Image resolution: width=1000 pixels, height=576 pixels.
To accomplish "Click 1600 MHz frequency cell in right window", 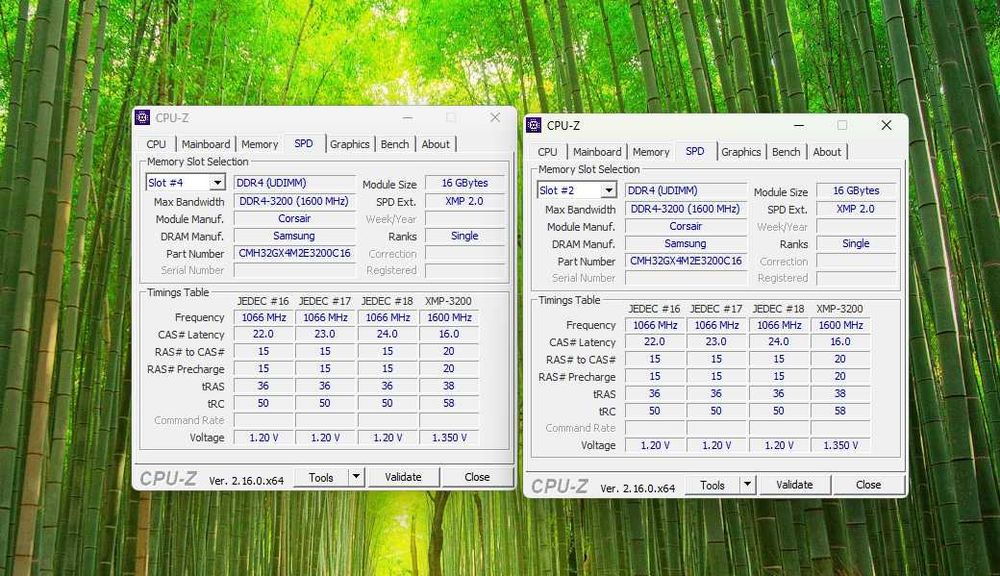I will coord(841,325).
